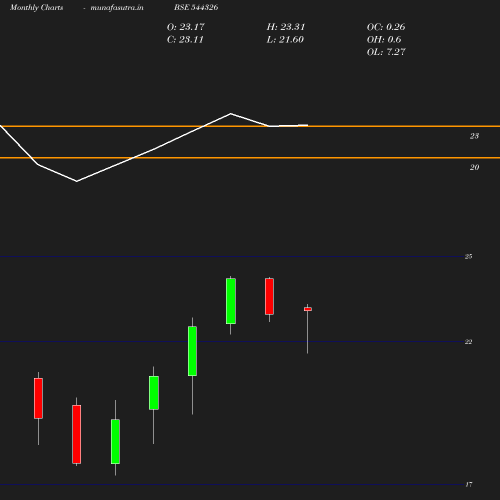Click the 'OL: 7.27' reading
500x500 pixels.
(x=386, y=52)
